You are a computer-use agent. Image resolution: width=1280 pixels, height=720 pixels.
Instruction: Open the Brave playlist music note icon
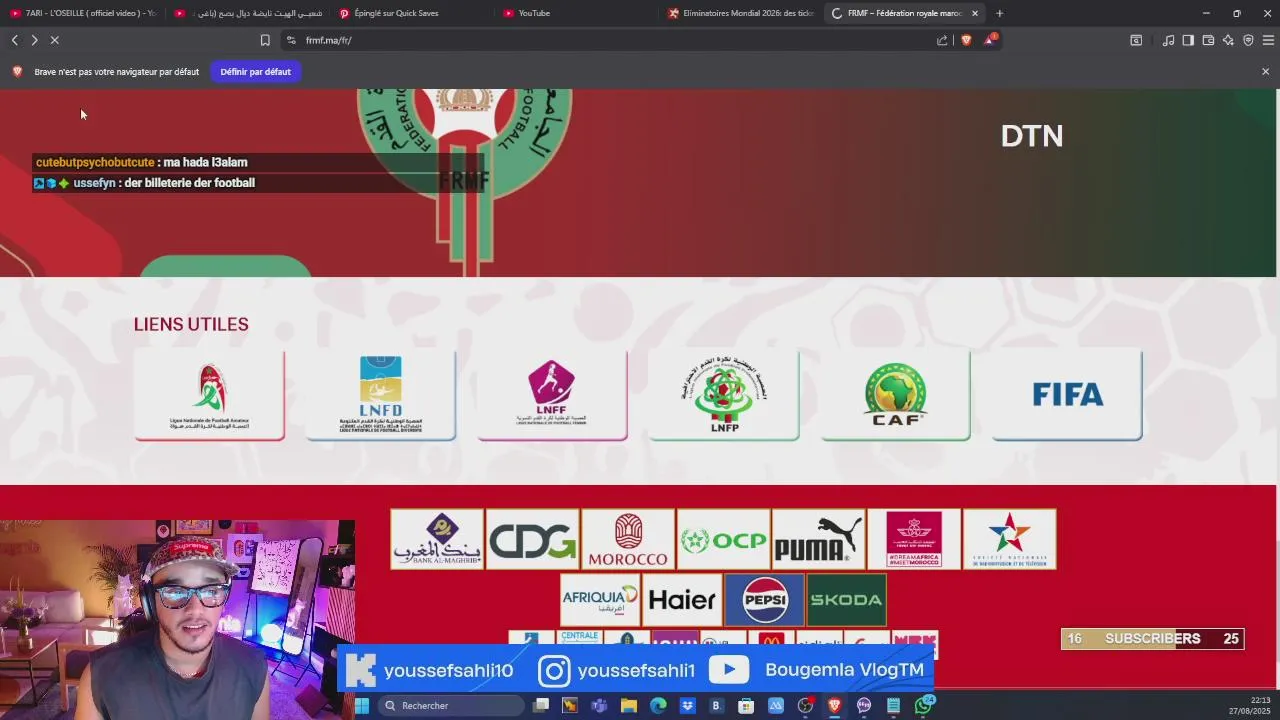(x=1168, y=40)
